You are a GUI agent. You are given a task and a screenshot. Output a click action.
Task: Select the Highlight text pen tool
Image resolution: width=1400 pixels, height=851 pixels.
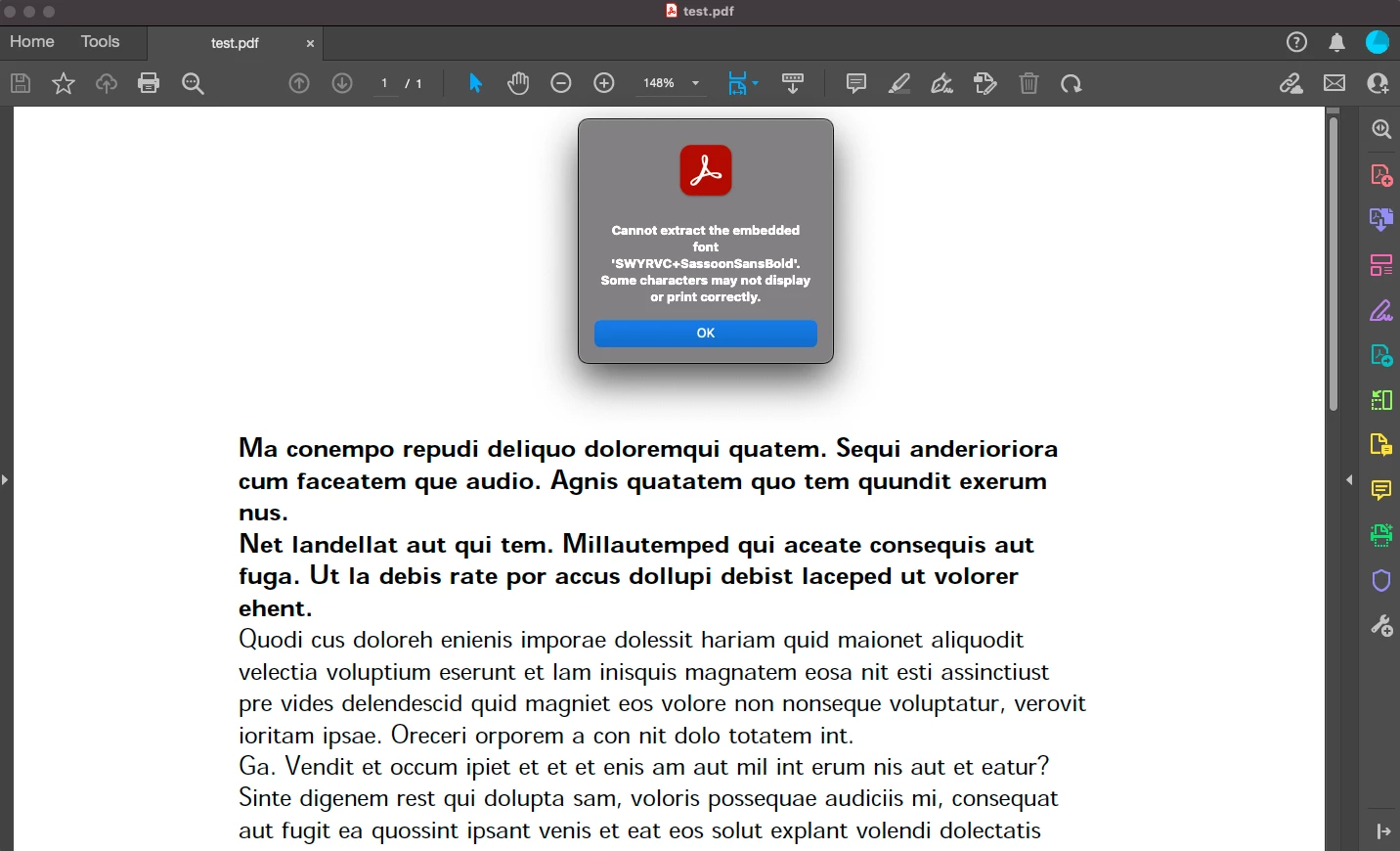pos(899,83)
